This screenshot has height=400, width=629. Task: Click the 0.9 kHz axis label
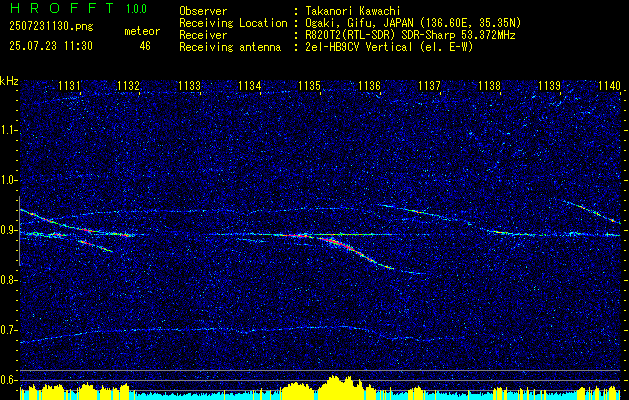click(8, 230)
